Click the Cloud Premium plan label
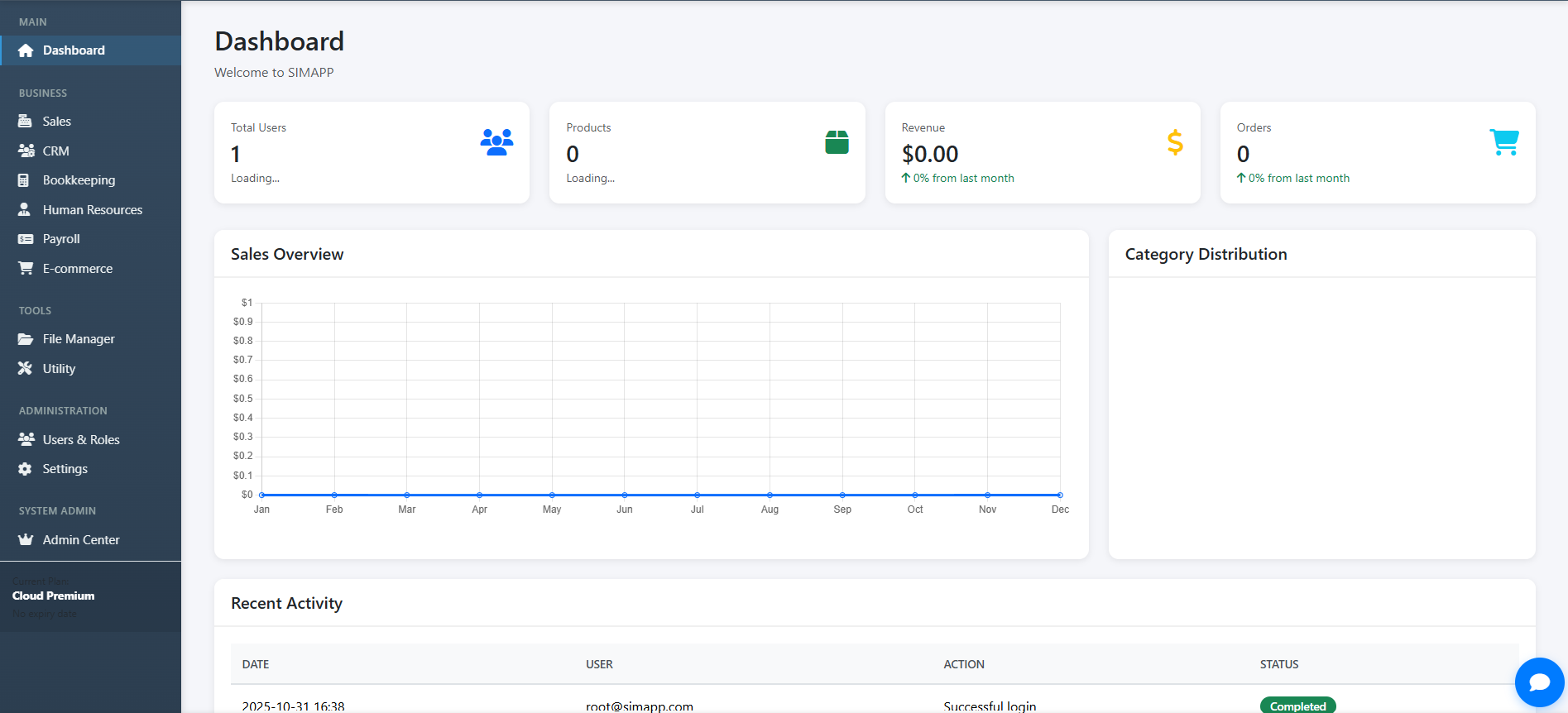 (54, 596)
